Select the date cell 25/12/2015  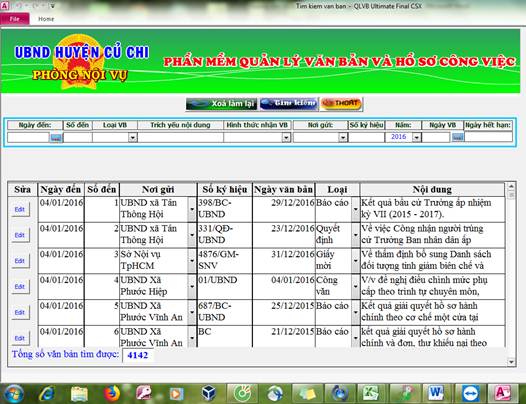(x=284, y=312)
